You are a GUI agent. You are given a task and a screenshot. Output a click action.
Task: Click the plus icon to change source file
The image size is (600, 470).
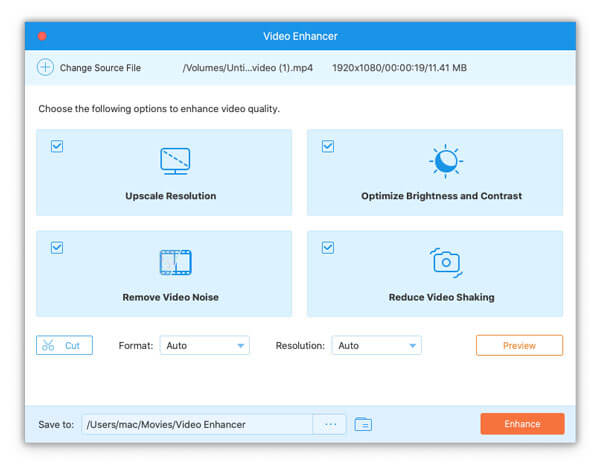[x=45, y=68]
